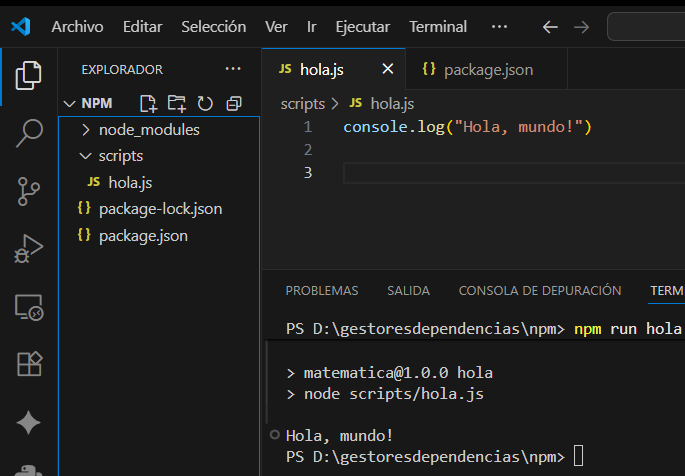Open the Remote Explorer icon
The width and height of the screenshot is (685, 476).
29,307
